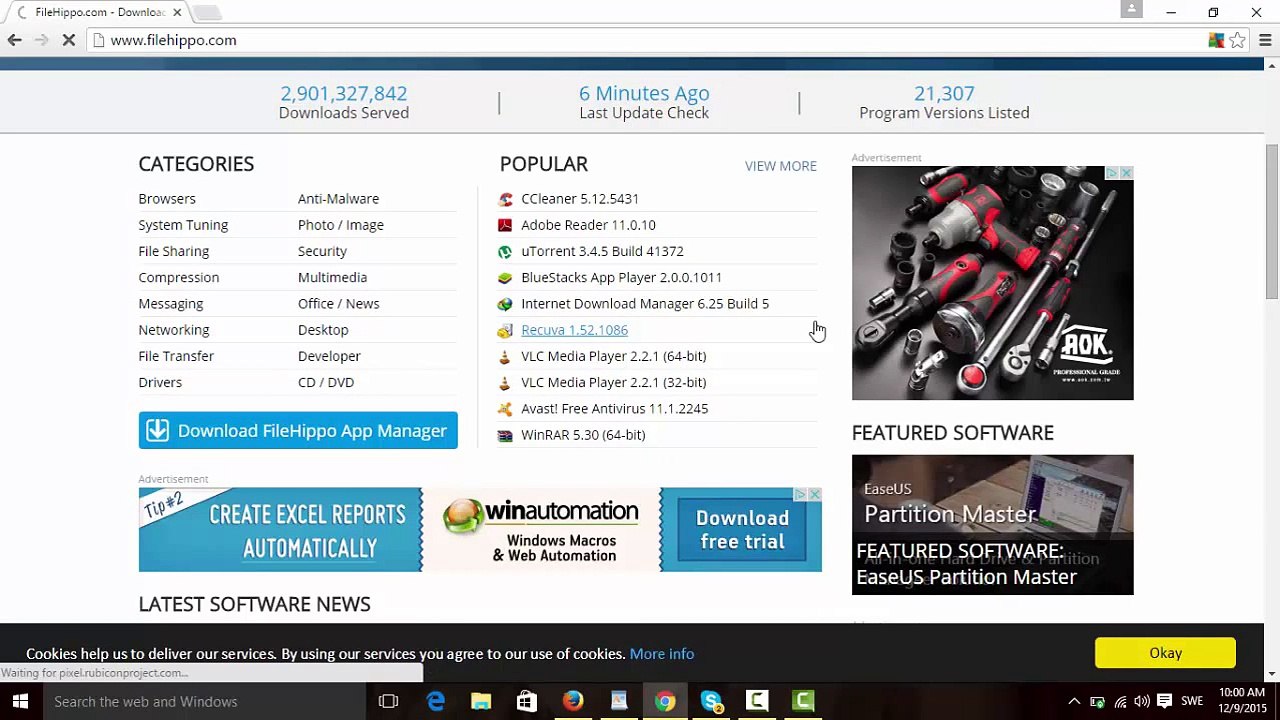Image resolution: width=1280 pixels, height=720 pixels.
Task: Launch Microsoft Edge from the taskbar
Action: pyautogui.click(x=436, y=701)
